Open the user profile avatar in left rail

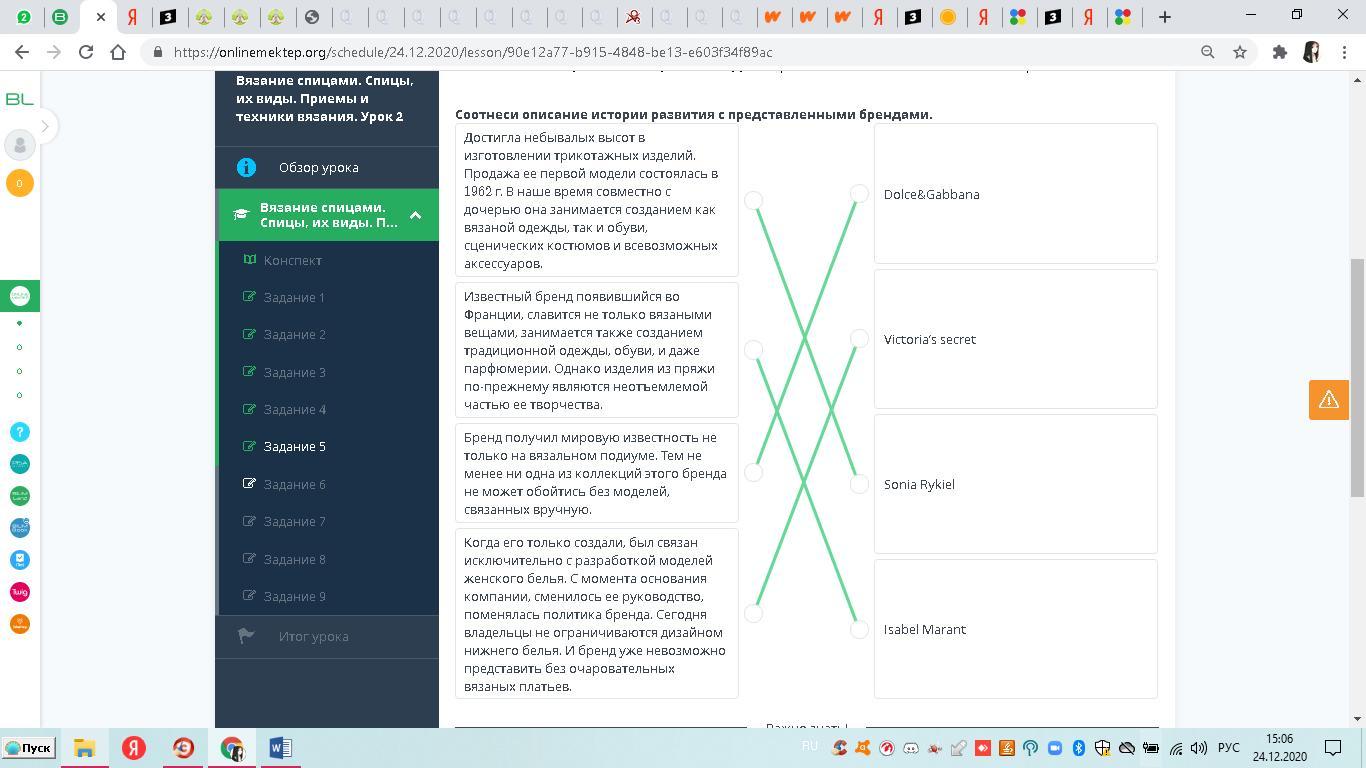[19, 145]
